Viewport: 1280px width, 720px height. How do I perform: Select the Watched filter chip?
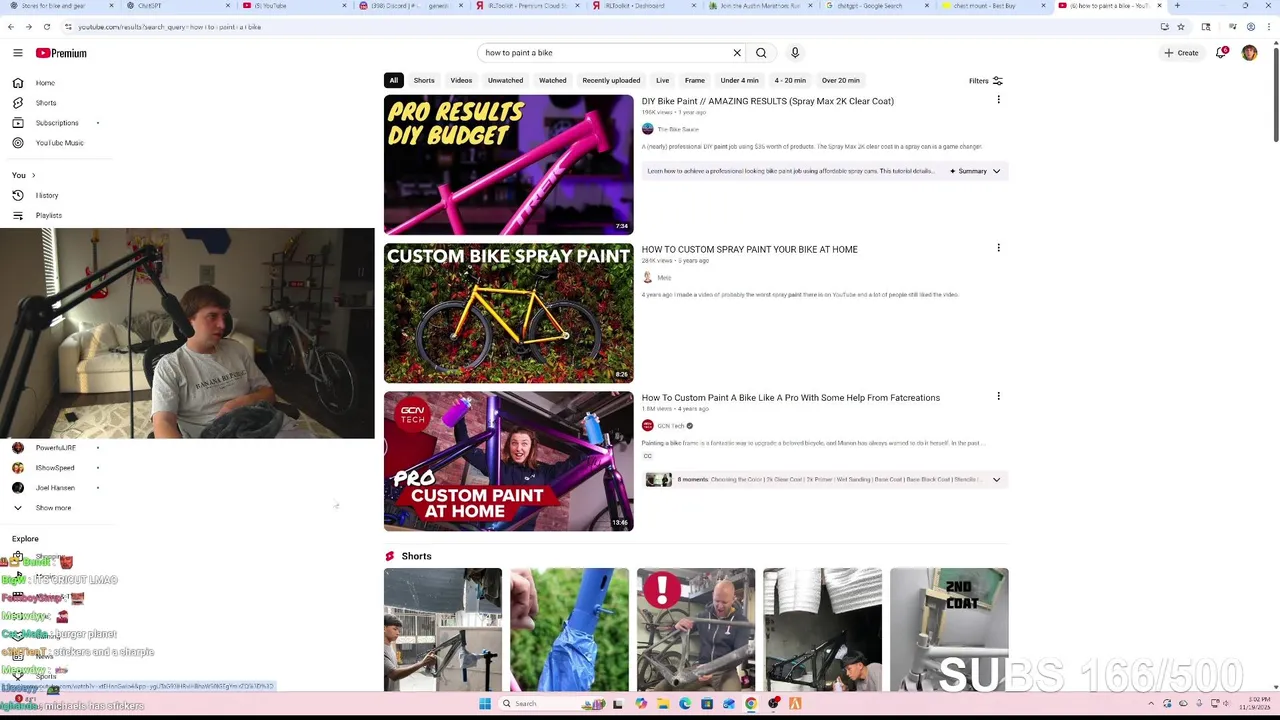[553, 80]
